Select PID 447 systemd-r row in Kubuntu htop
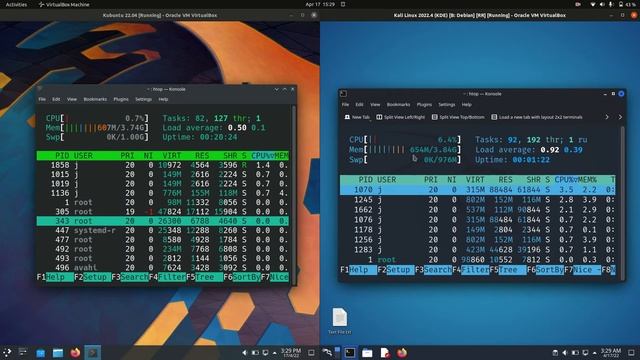The width and height of the screenshot is (640, 360). tap(162, 231)
